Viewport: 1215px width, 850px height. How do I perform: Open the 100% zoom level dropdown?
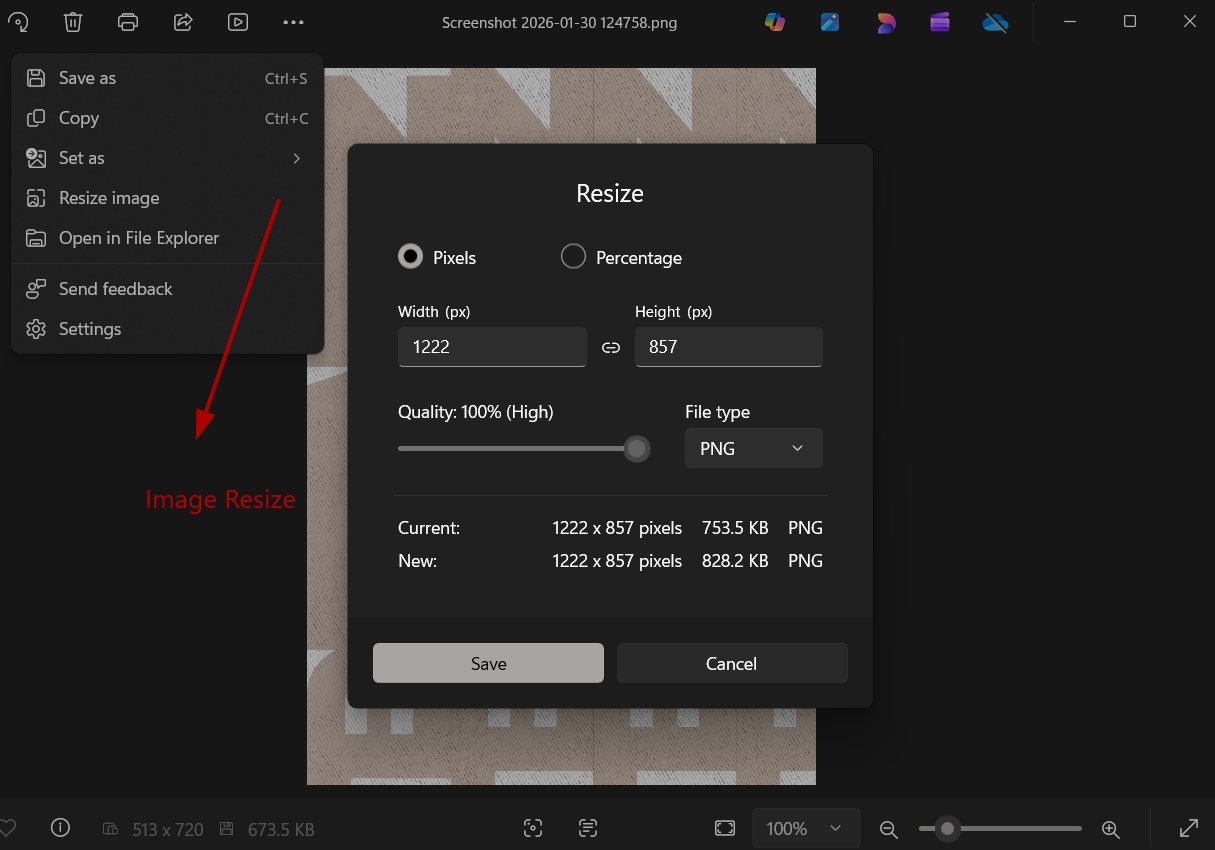[806, 828]
